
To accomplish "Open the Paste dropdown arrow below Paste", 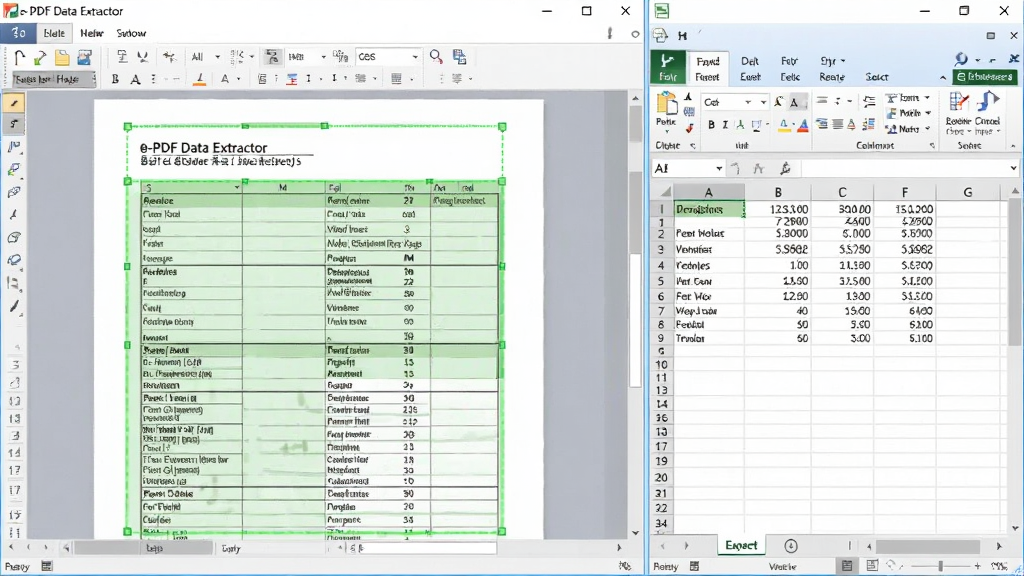I will click(x=666, y=131).
